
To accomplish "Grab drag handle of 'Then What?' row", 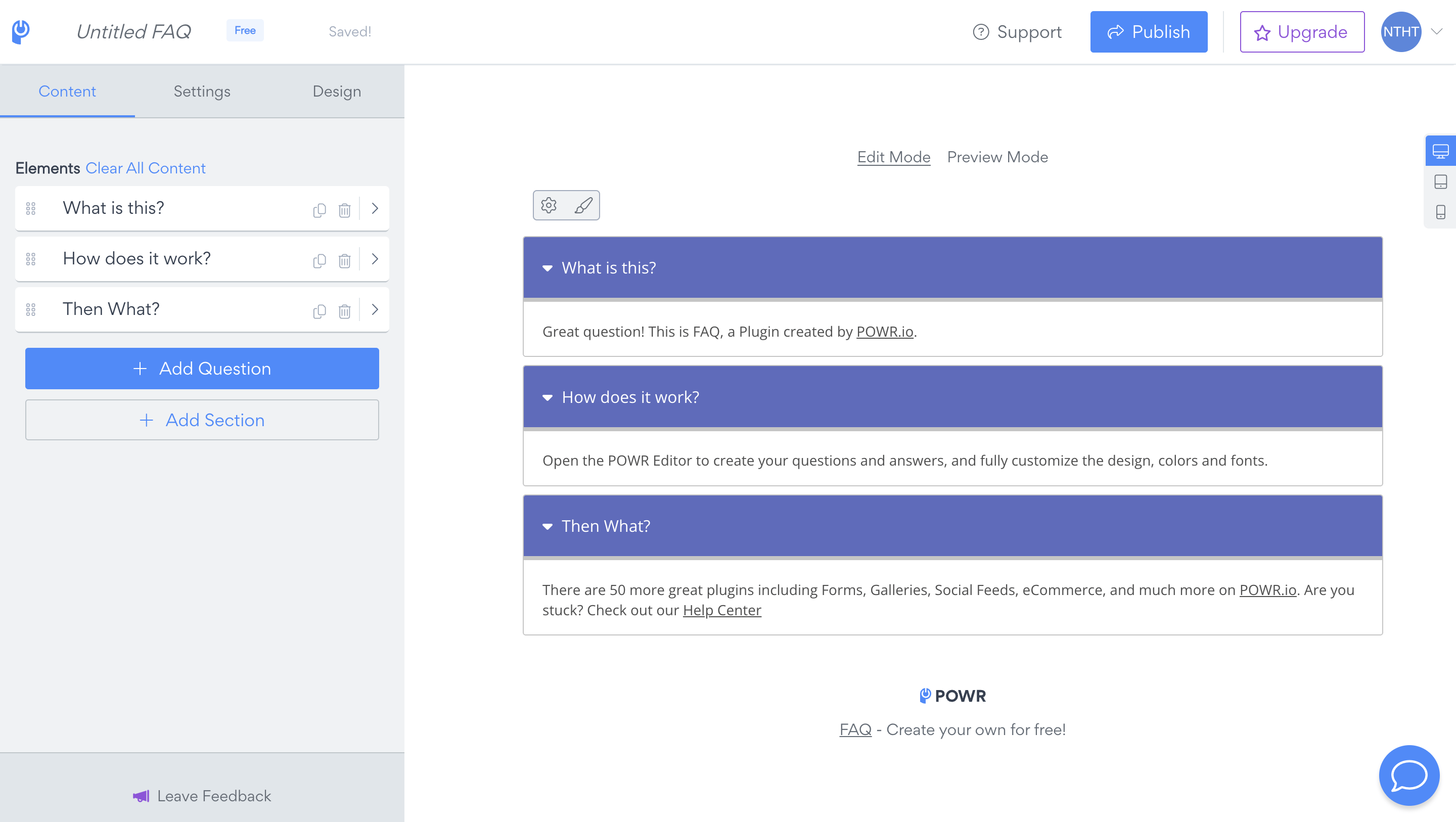I will tap(31, 309).
